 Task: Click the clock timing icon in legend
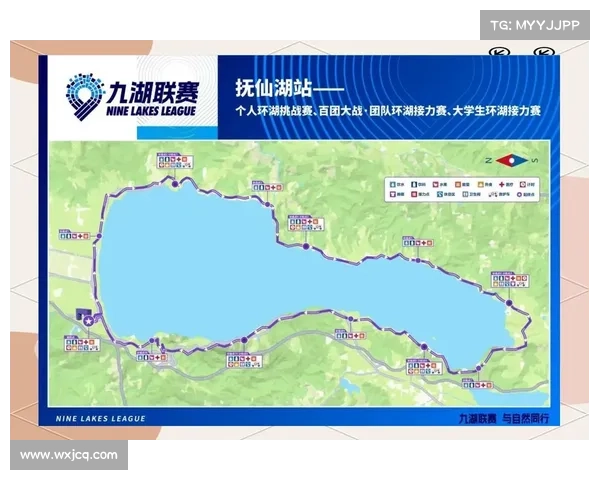click(523, 184)
